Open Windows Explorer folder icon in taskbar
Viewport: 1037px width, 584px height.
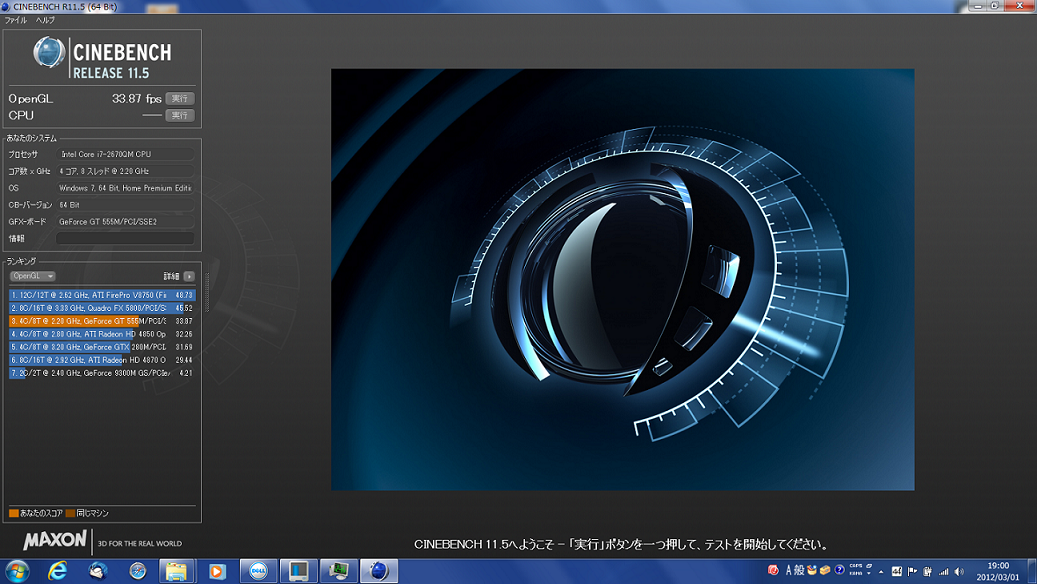pos(177,571)
